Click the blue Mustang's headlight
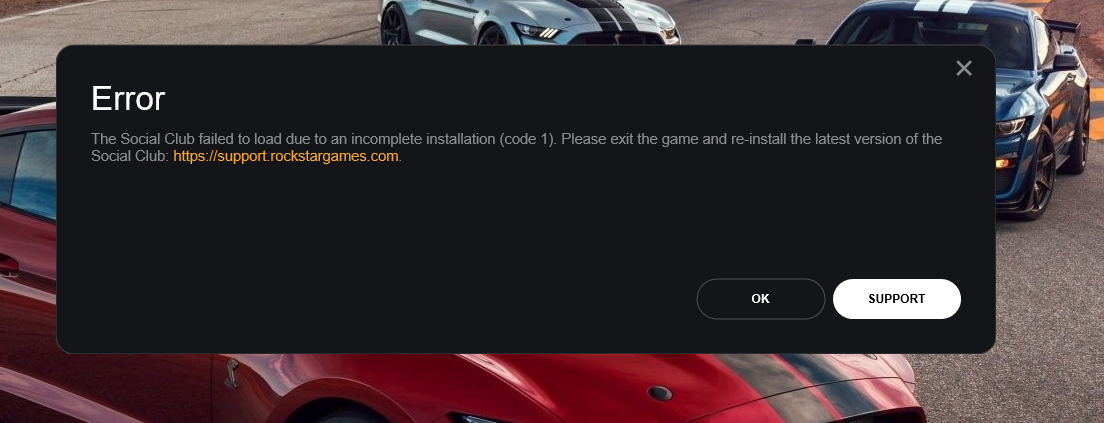 click(x=1012, y=127)
